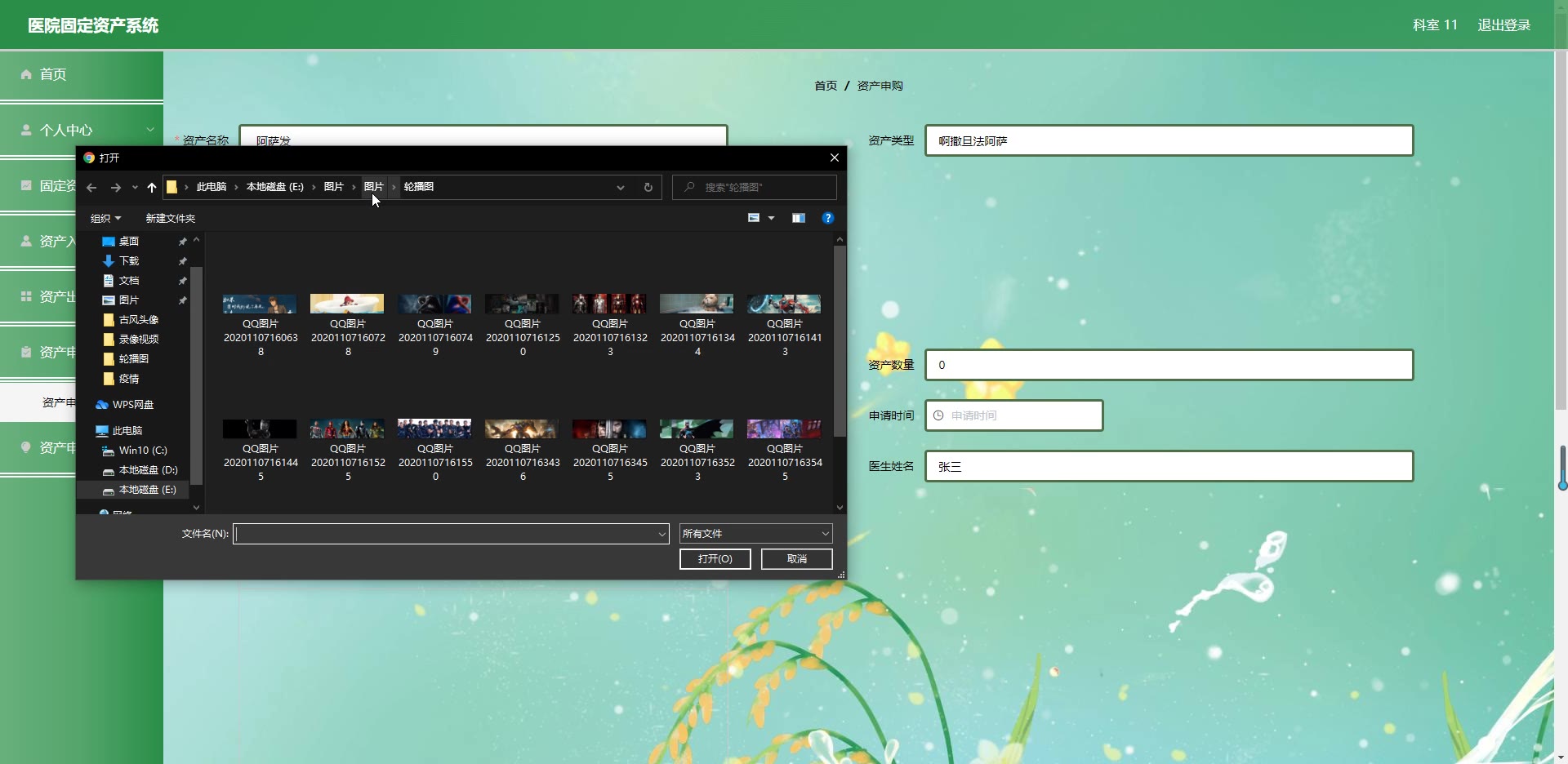Click the home icon next to 首页
This screenshot has width=1568, height=764.
[x=26, y=74]
